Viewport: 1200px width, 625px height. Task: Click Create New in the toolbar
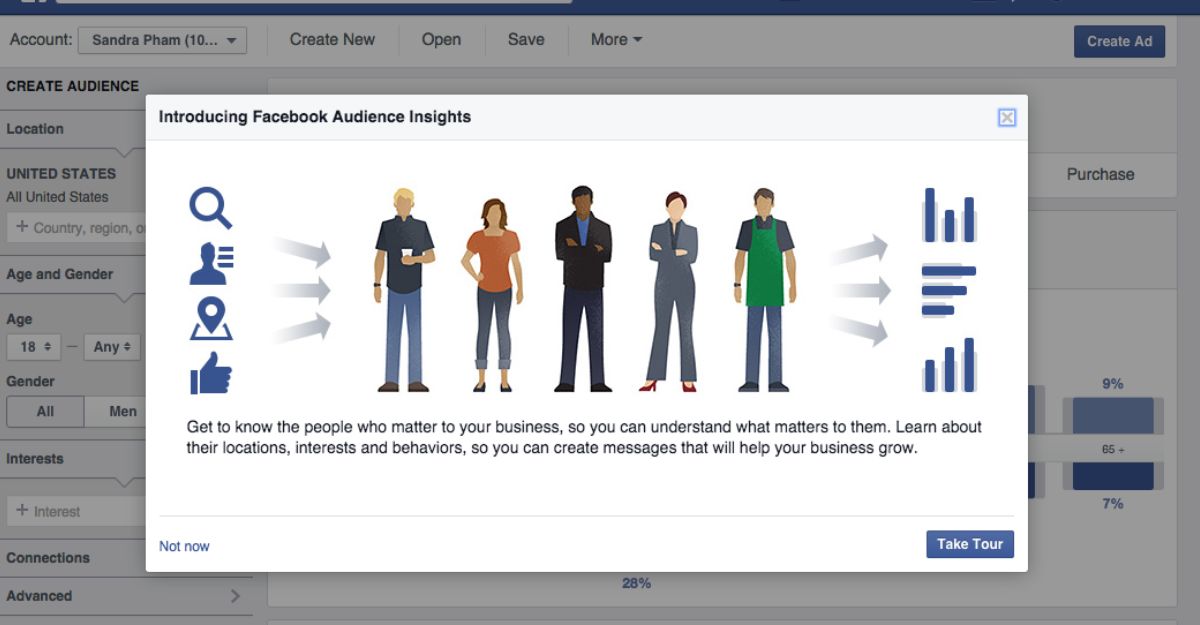click(332, 40)
